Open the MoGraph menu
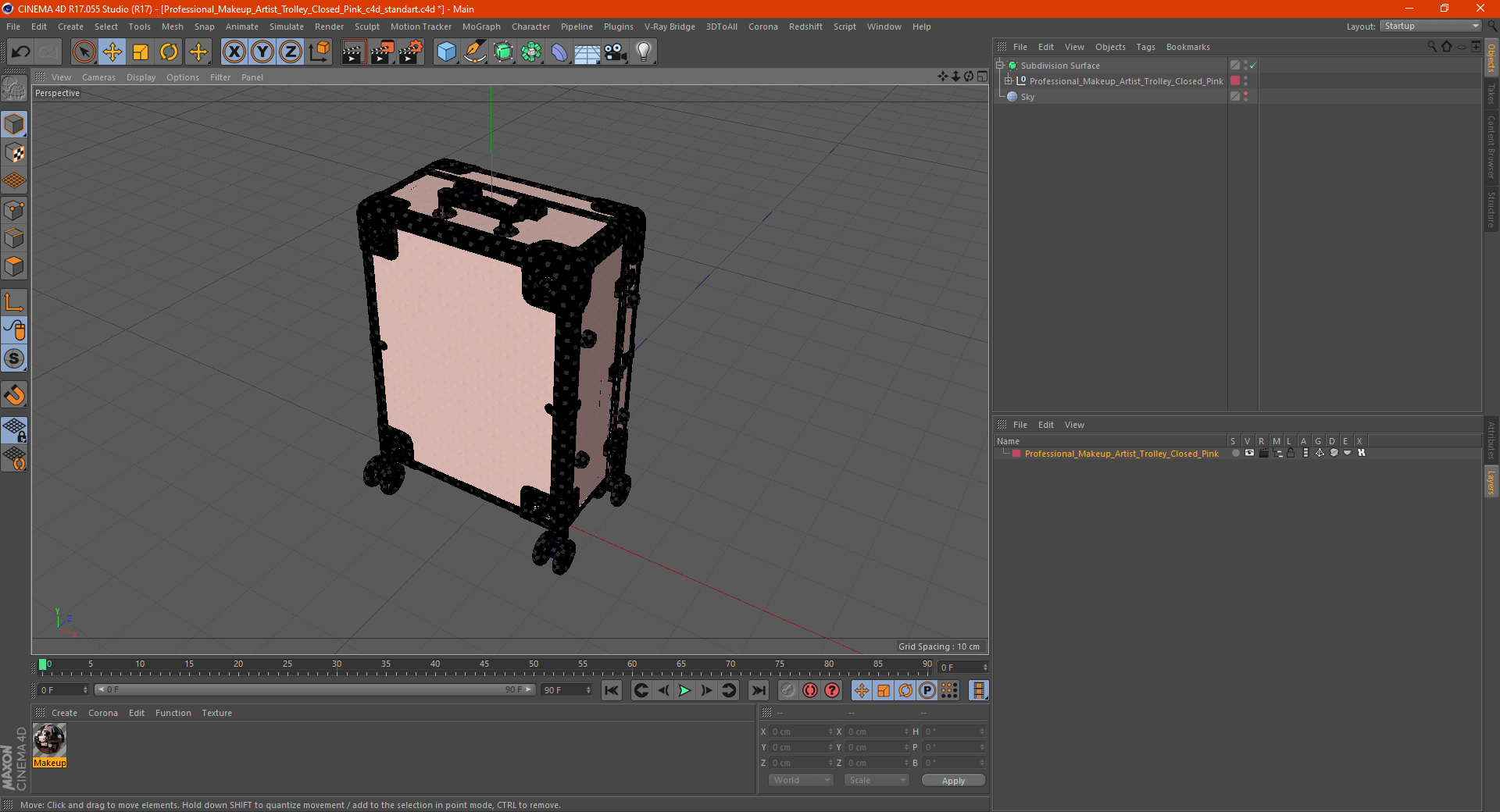The image size is (1500, 812). click(481, 27)
